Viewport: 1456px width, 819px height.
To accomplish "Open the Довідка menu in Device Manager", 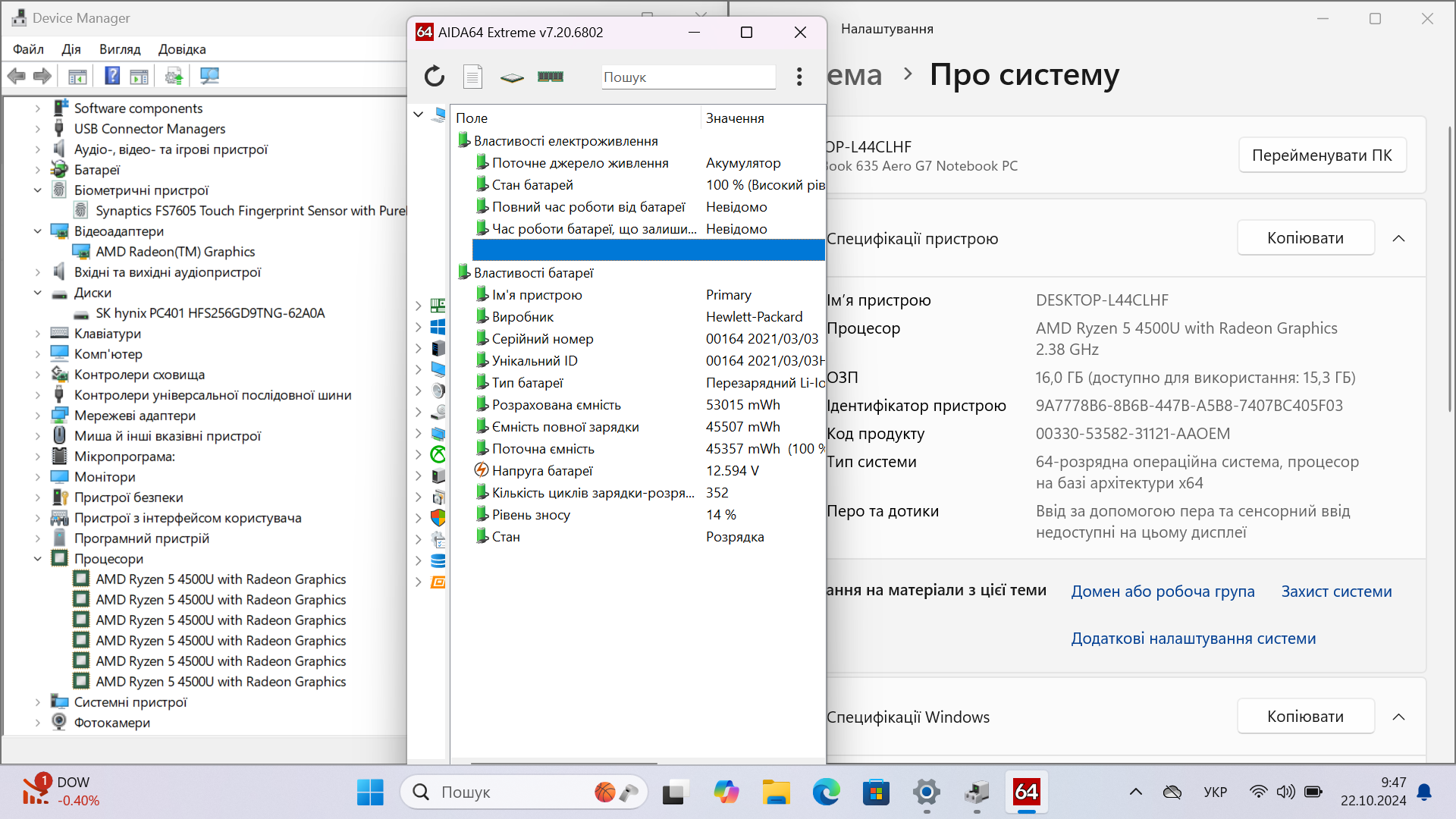I will 182,49.
